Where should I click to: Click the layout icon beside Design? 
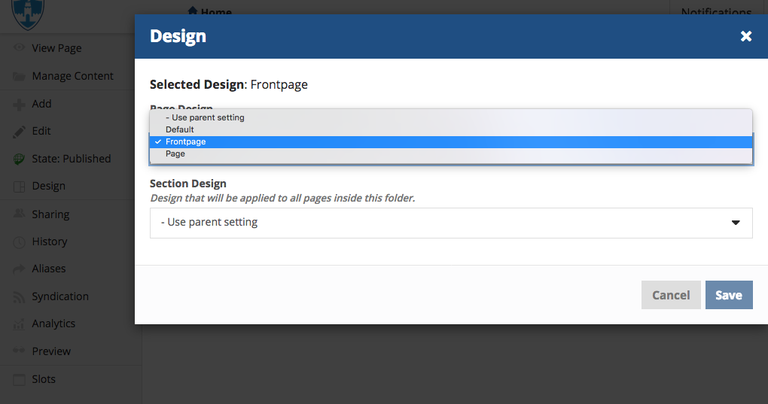(19, 187)
